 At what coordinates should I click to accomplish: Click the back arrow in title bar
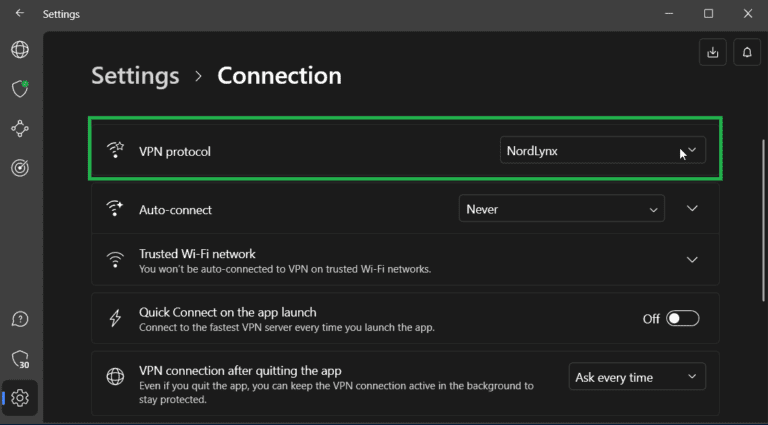[x=20, y=14]
